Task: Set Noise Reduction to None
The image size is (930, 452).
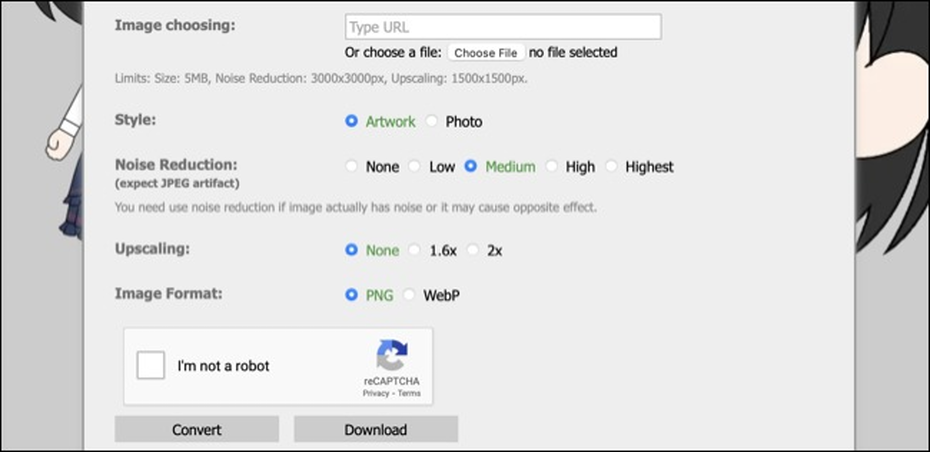Action: pyautogui.click(x=351, y=167)
